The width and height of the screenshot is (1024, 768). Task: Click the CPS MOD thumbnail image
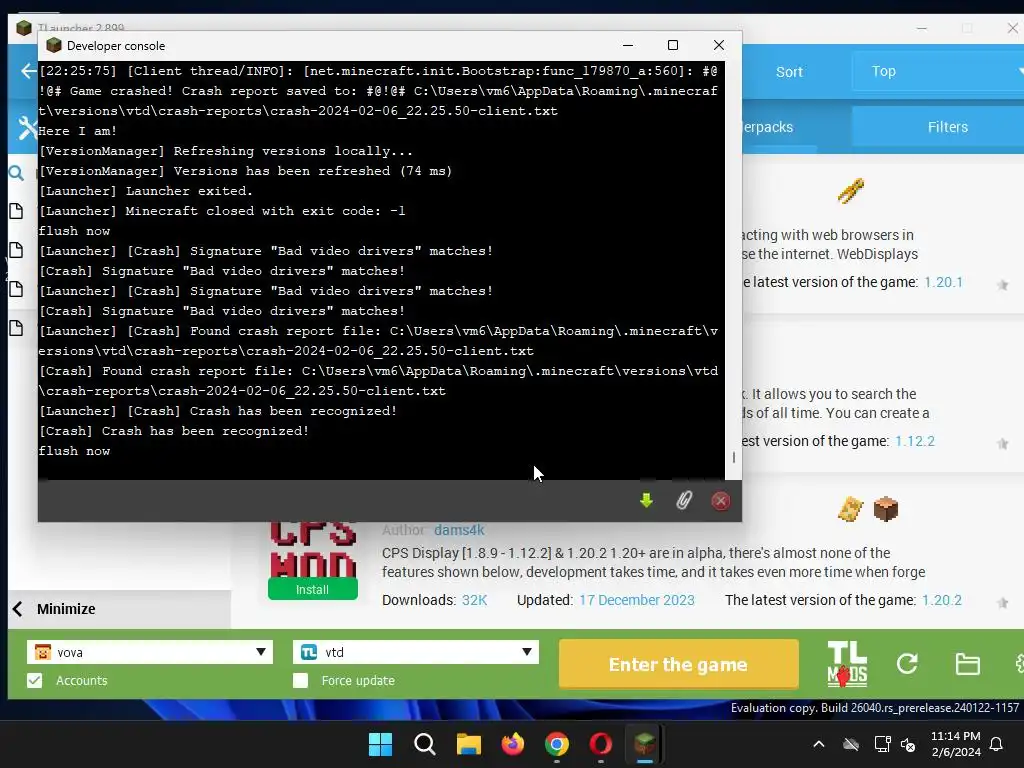(x=313, y=549)
